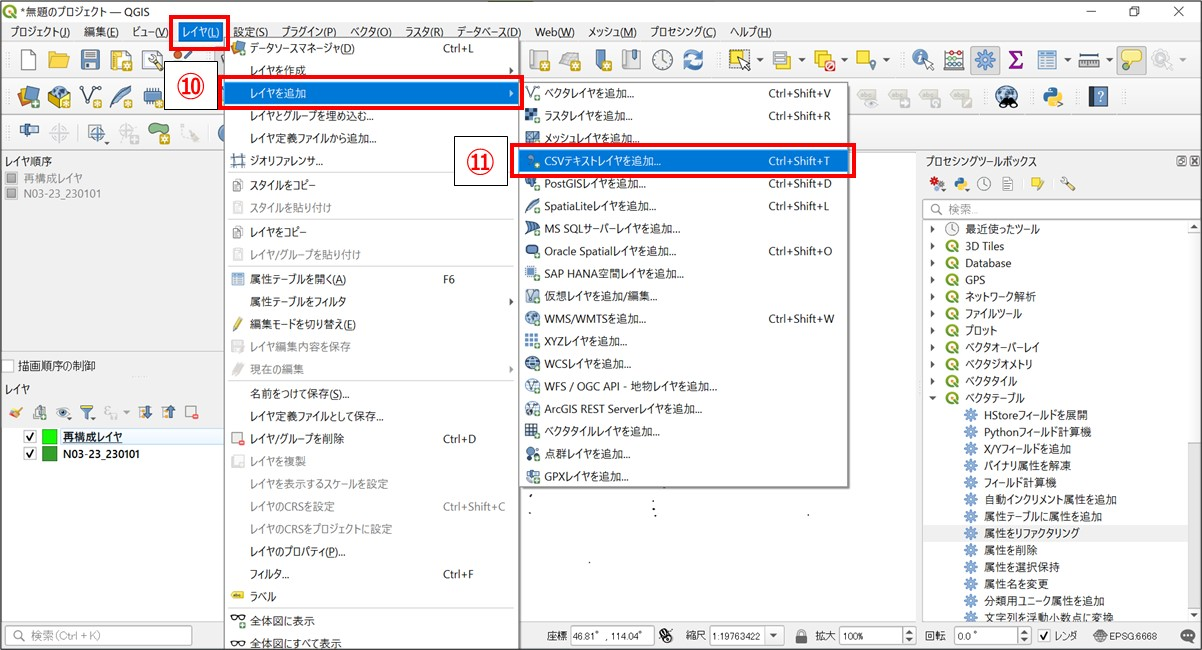Expand the 最近使ったツール group
Image resolution: width=1202 pixels, height=650 pixels.
(x=934, y=229)
